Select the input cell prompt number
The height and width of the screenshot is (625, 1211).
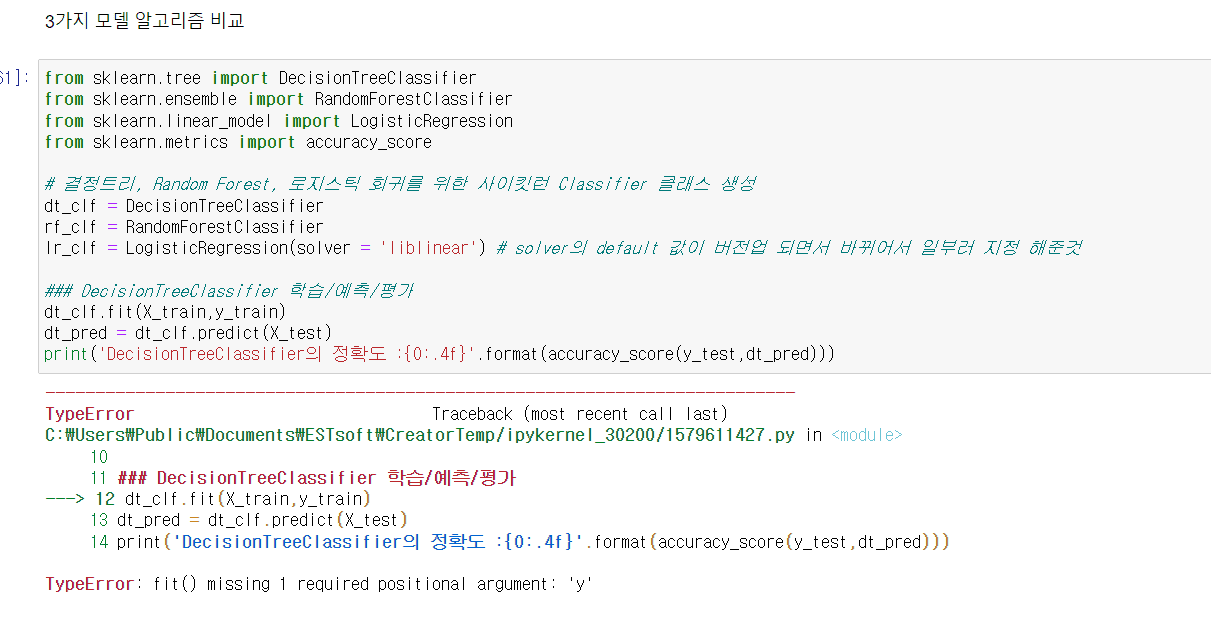tap(10, 78)
